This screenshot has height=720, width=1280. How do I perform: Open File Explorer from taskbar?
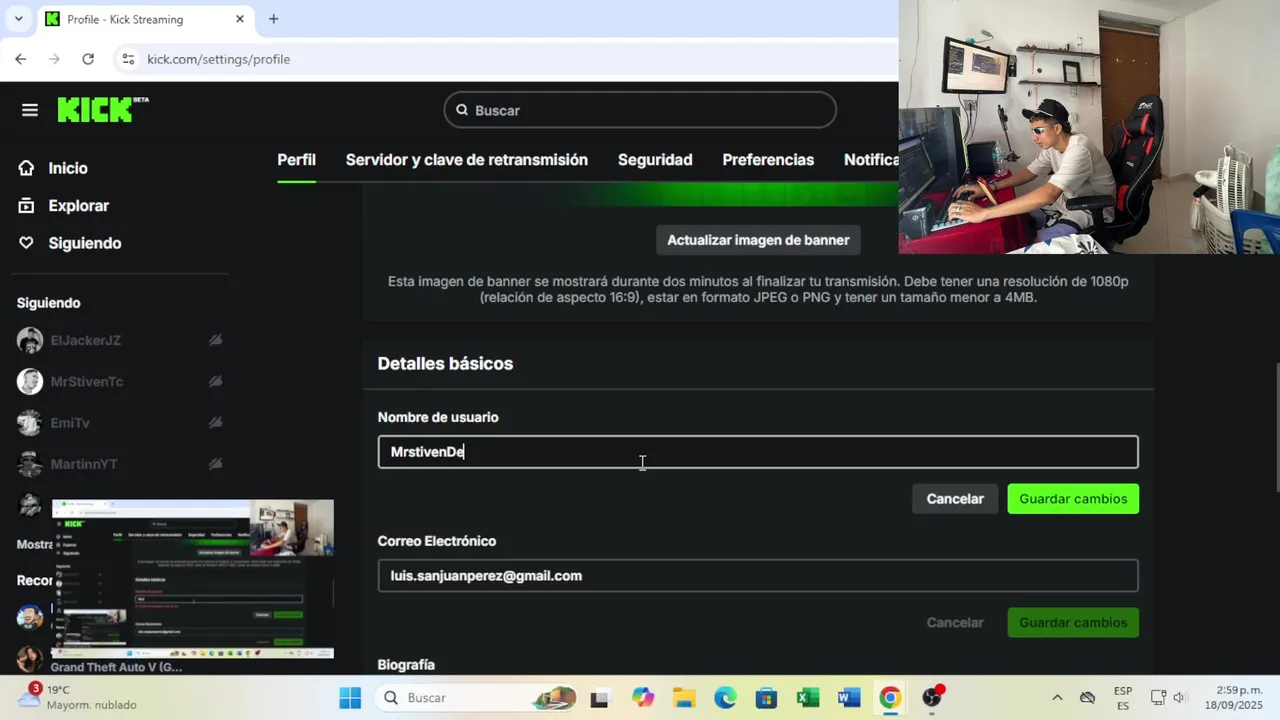(x=684, y=698)
